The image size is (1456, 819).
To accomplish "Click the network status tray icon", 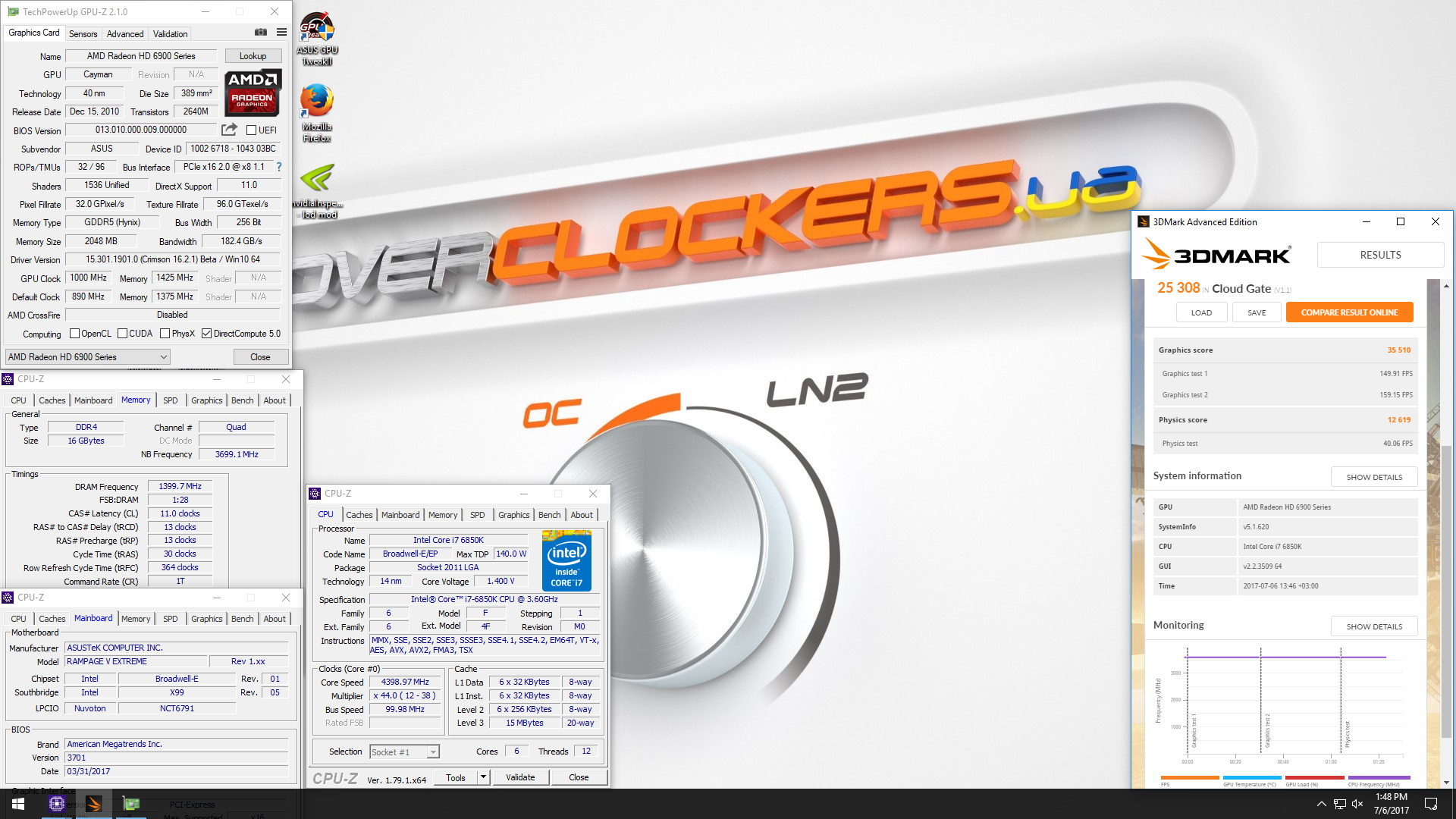I will pyautogui.click(x=1340, y=804).
